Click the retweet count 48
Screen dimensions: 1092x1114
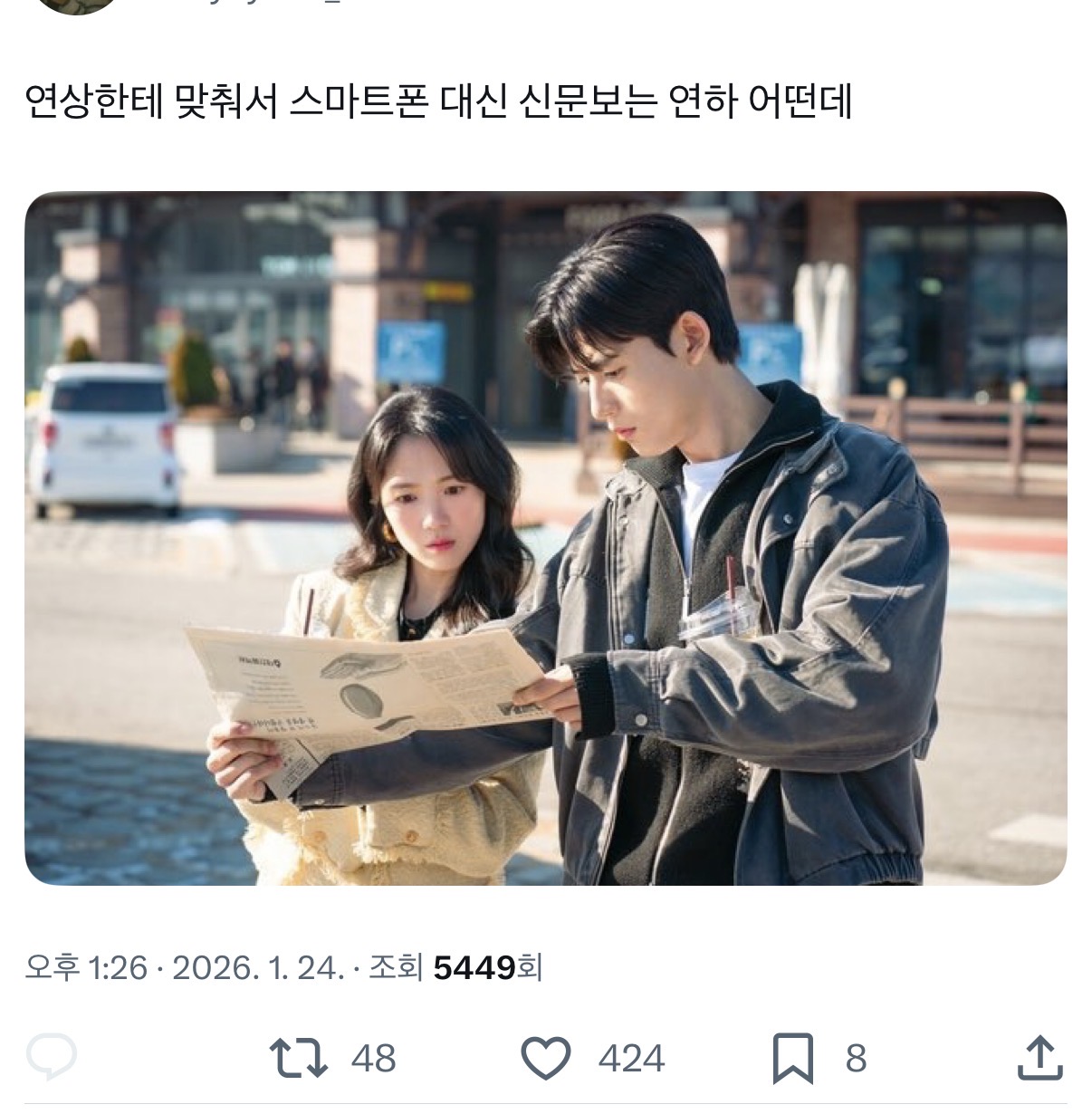(373, 1058)
